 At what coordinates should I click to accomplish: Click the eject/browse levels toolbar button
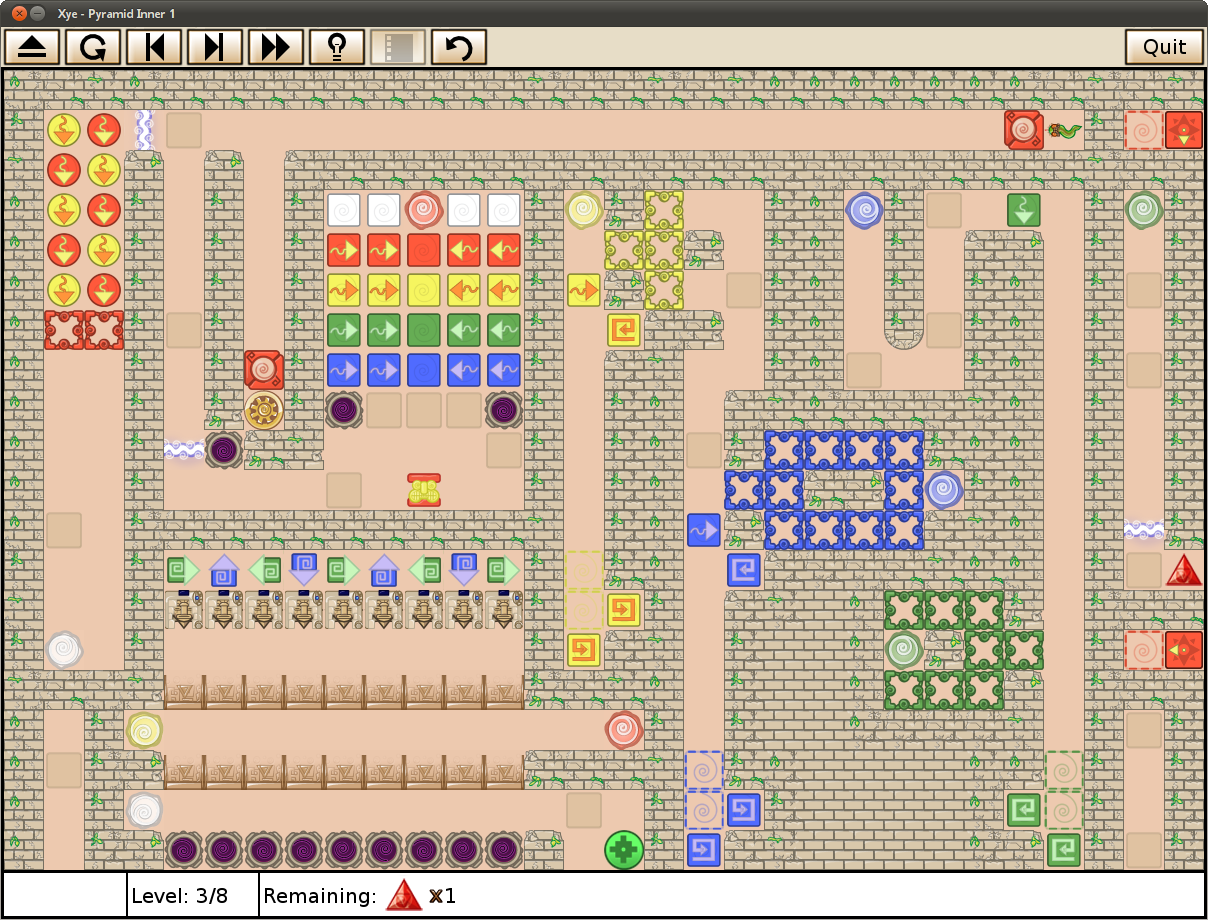pyautogui.click(x=33, y=47)
